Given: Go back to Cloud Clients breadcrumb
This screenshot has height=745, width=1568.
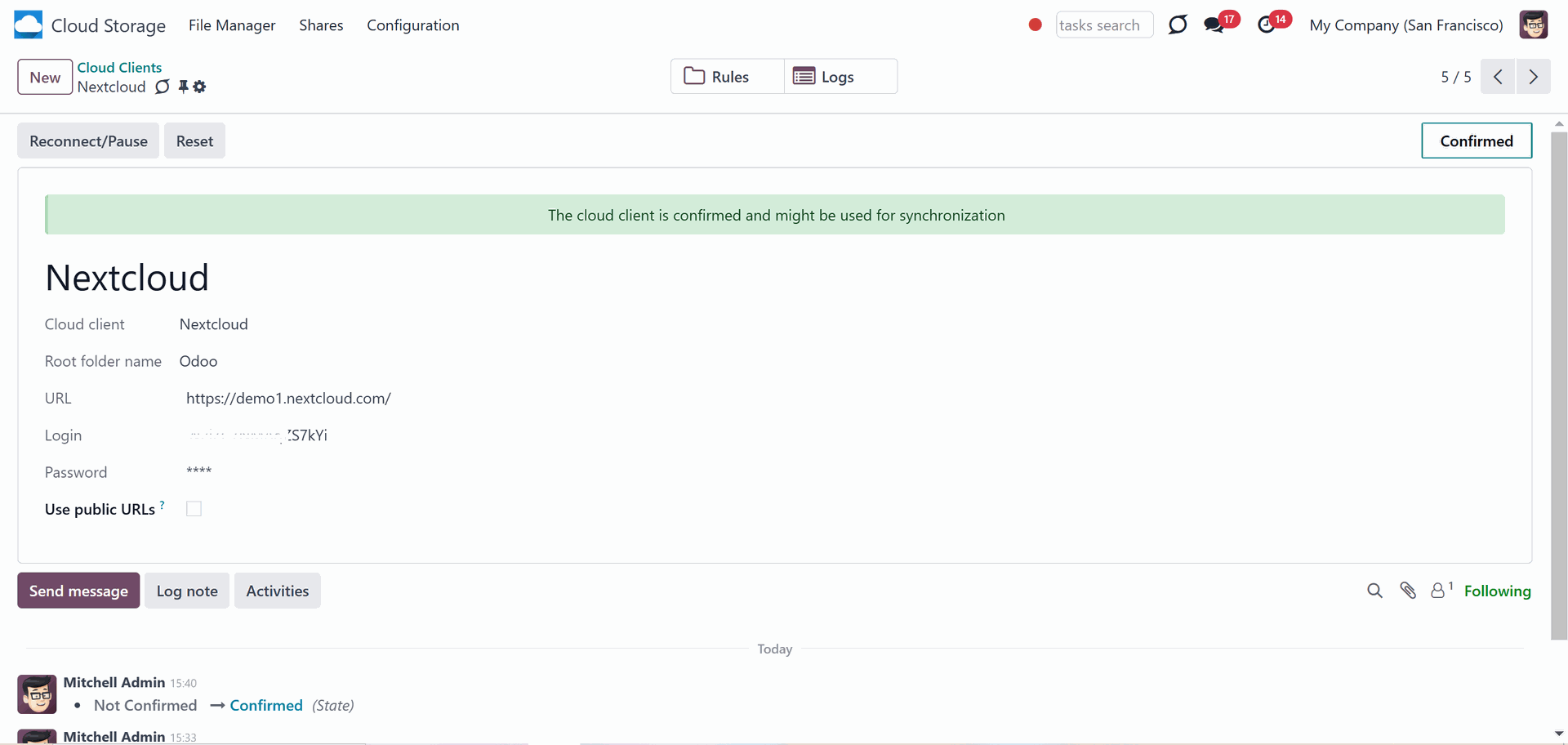Looking at the screenshot, I should coord(119,68).
